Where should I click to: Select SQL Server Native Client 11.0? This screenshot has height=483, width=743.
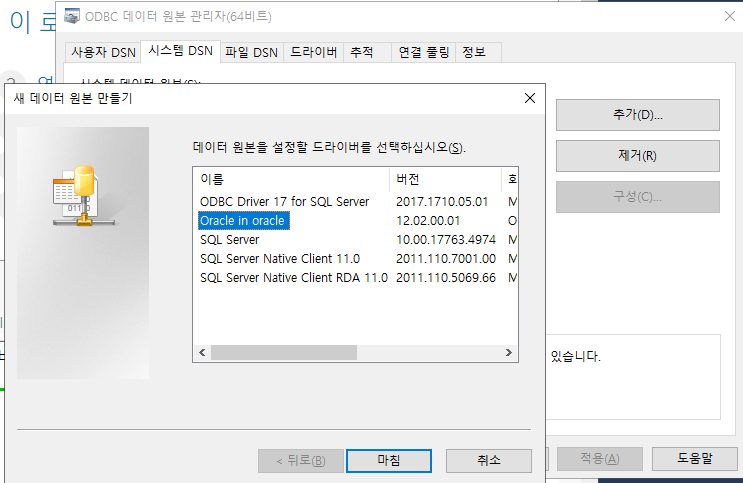tap(280, 258)
